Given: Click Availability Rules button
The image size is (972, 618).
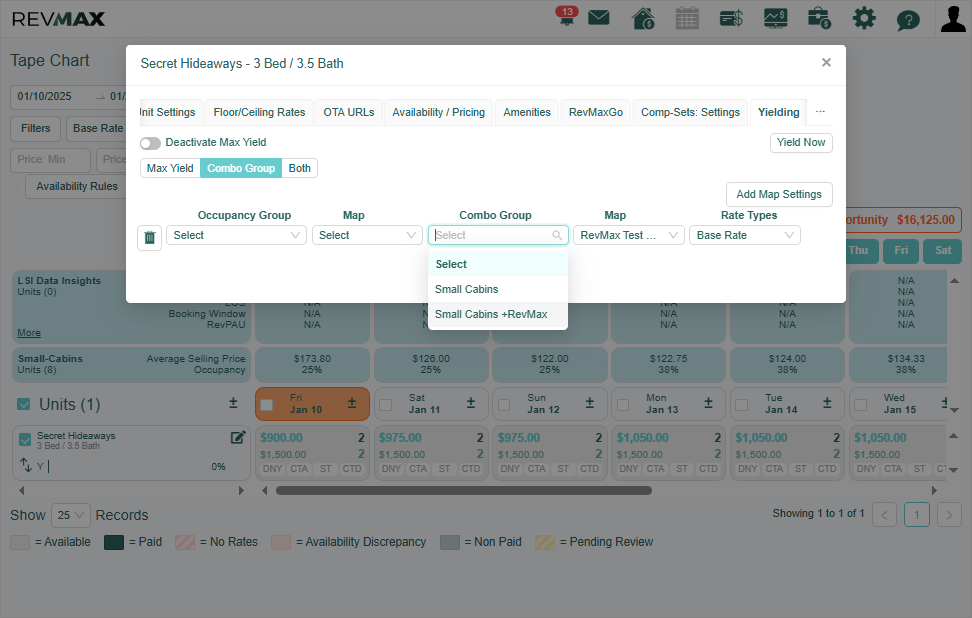Looking at the screenshot, I should 76,186.
